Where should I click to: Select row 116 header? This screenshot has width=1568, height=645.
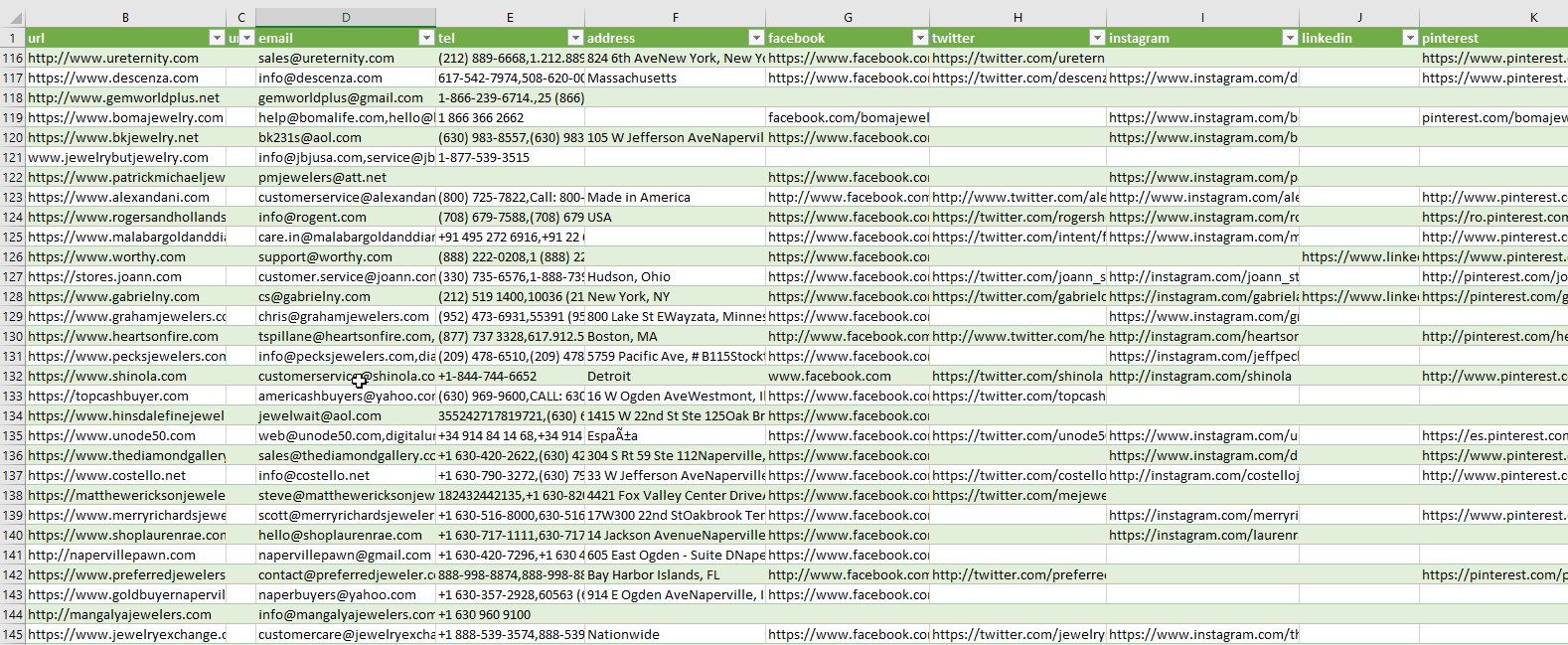[12, 58]
